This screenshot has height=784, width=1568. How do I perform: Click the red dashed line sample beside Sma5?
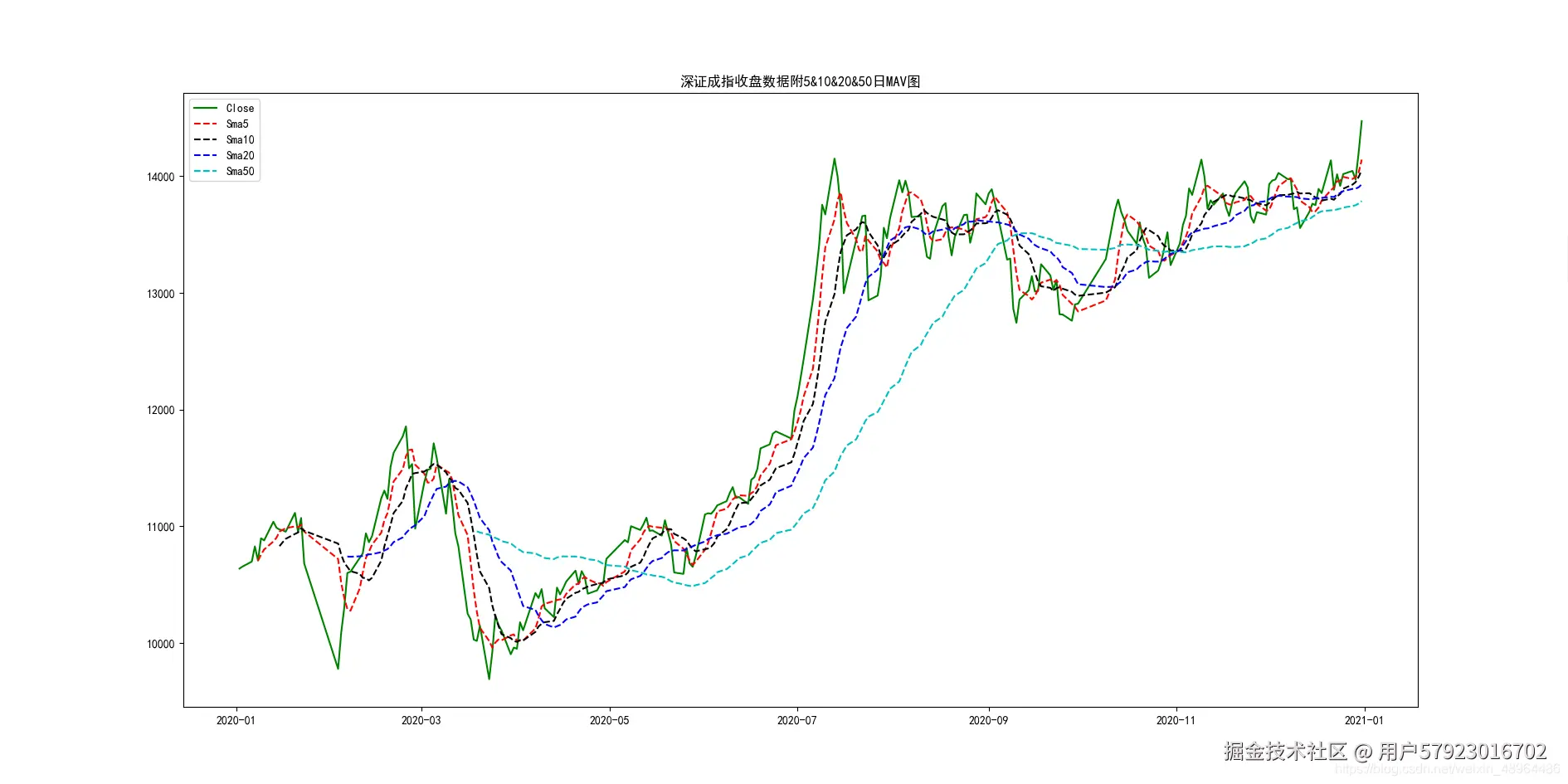(x=205, y=124)
